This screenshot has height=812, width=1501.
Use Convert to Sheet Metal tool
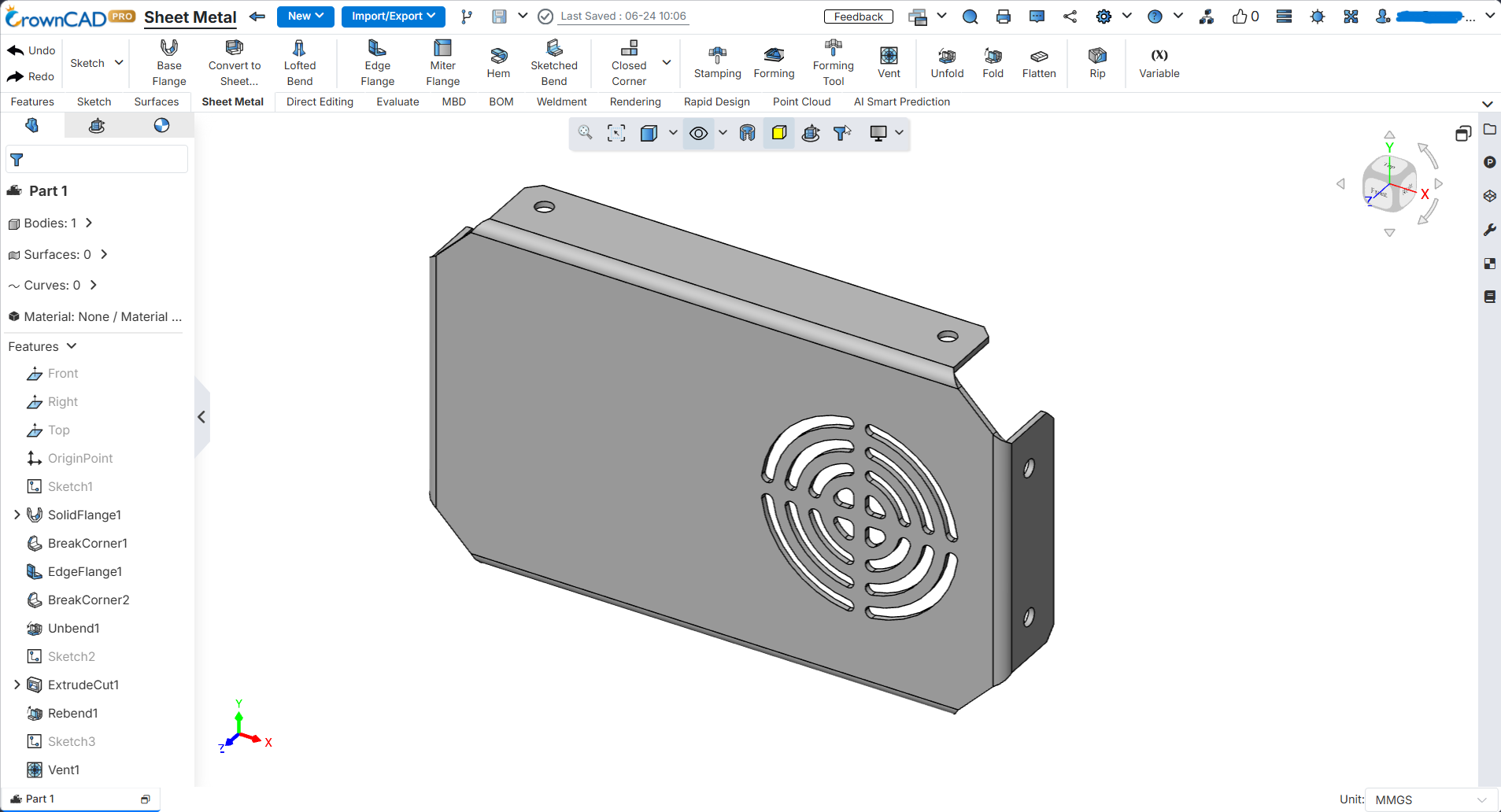point(235,63)
